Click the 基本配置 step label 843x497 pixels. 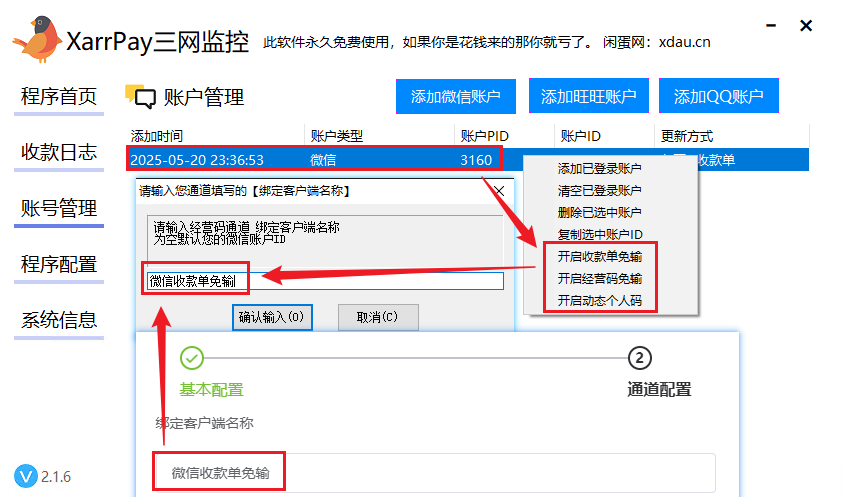(211, 389)
